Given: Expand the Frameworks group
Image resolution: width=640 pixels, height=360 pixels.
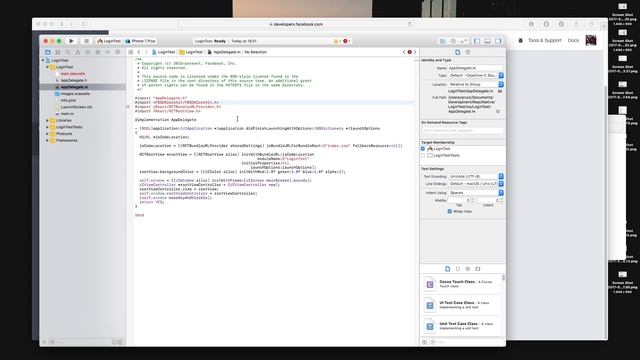Looking at the screenshot, I should 47,140.
